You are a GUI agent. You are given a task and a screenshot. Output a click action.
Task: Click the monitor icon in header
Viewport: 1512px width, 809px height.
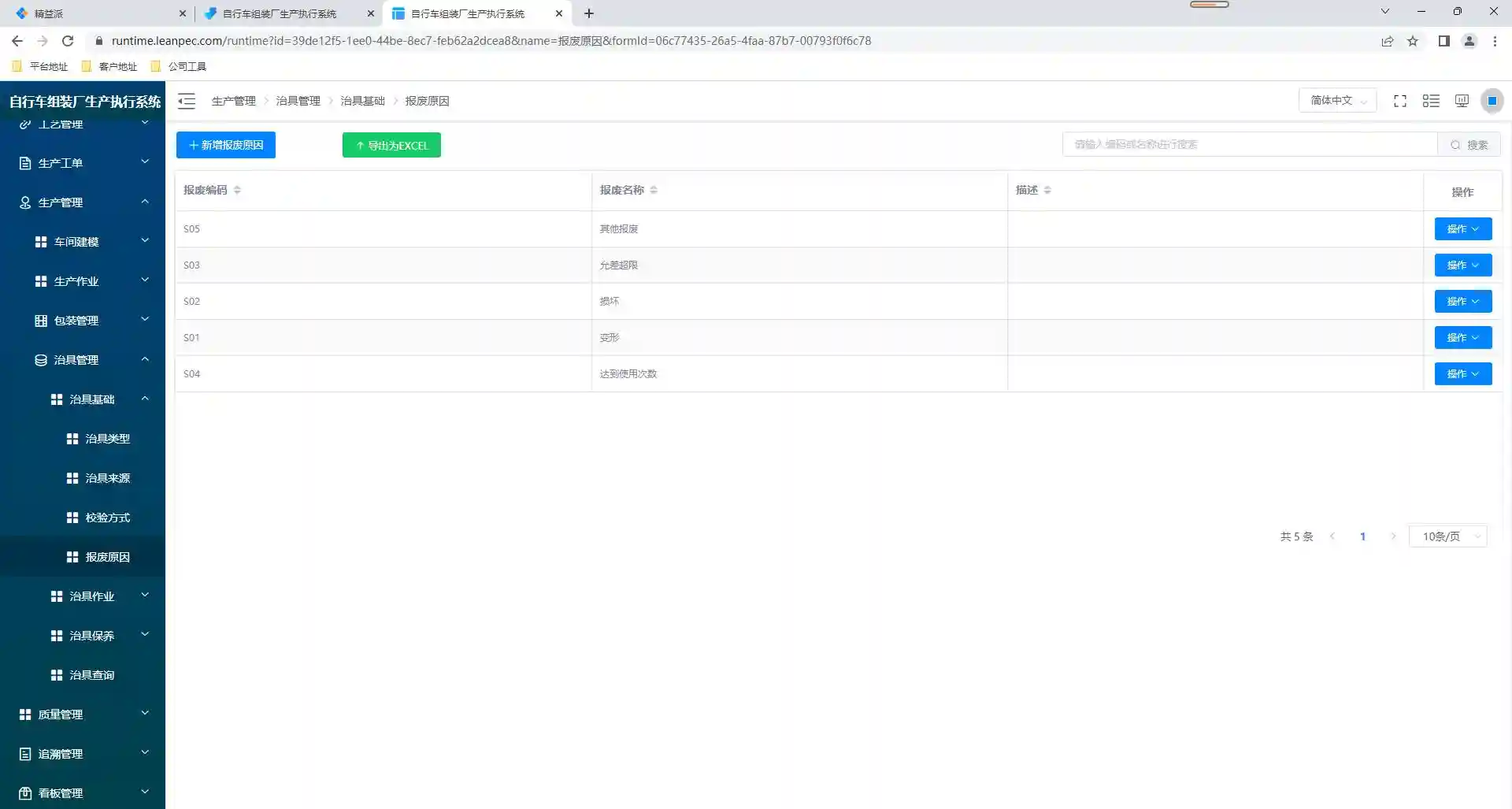coord(1462,101)
